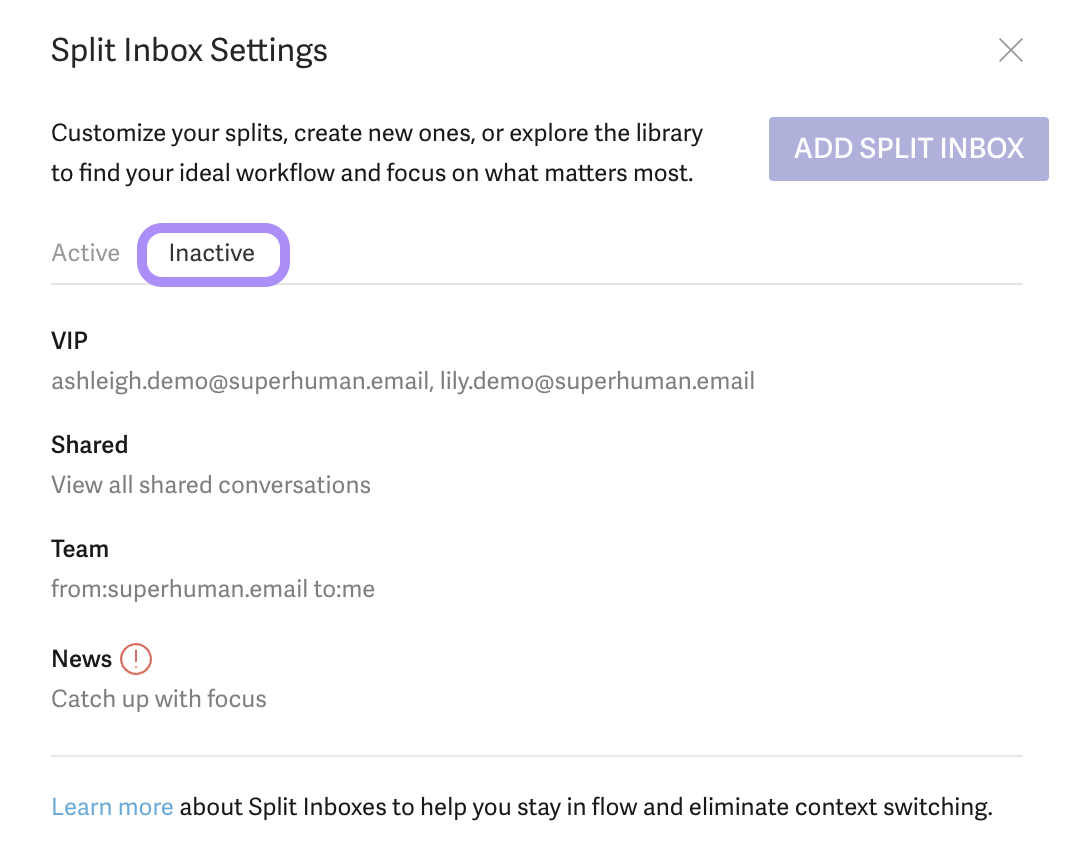Open the Learn more link about Split Inboxes
1078x854 pixels.
(x=112, y=806)
